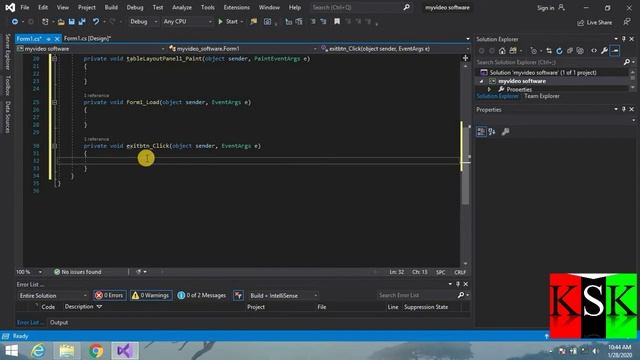Click the split editor plus icon above the scrollbar
640x360 pixels.
[465, 58]
